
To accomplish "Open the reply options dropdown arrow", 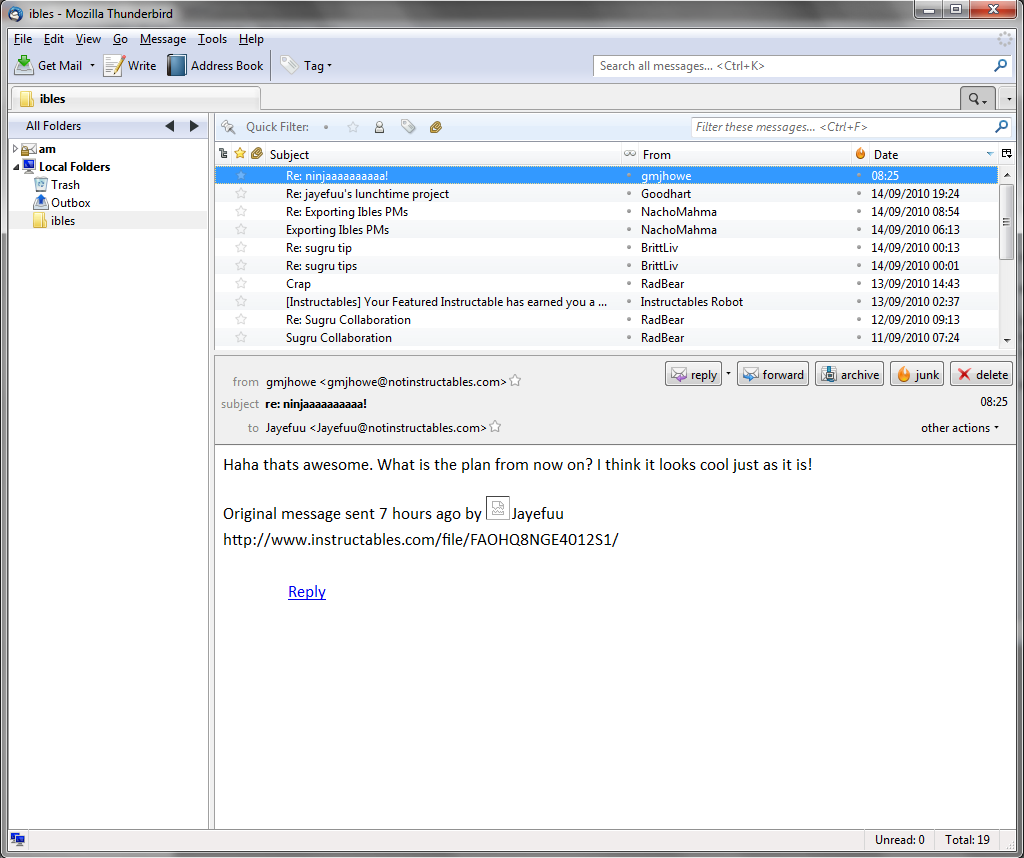I will 728,374.
